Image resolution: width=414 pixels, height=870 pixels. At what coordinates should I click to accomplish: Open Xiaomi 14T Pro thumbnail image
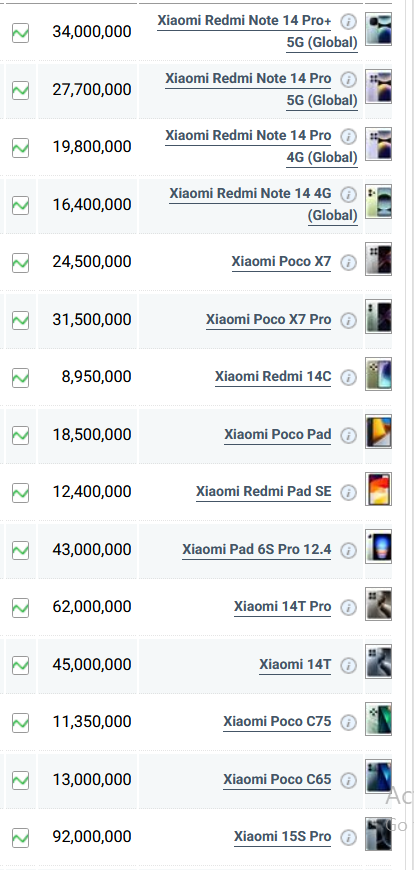coord(378,604)
